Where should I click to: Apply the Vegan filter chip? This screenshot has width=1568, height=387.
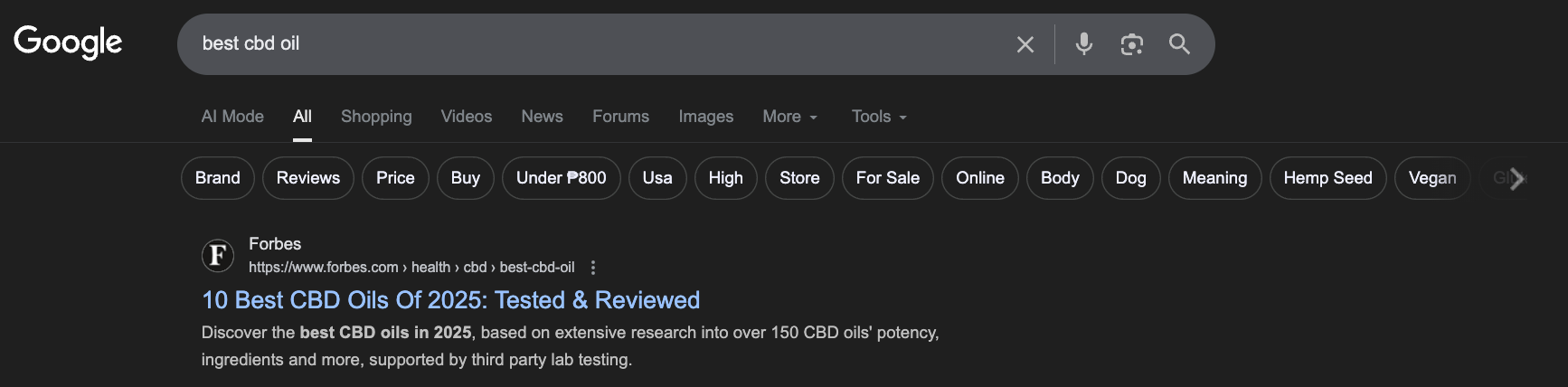[1432, 178]
